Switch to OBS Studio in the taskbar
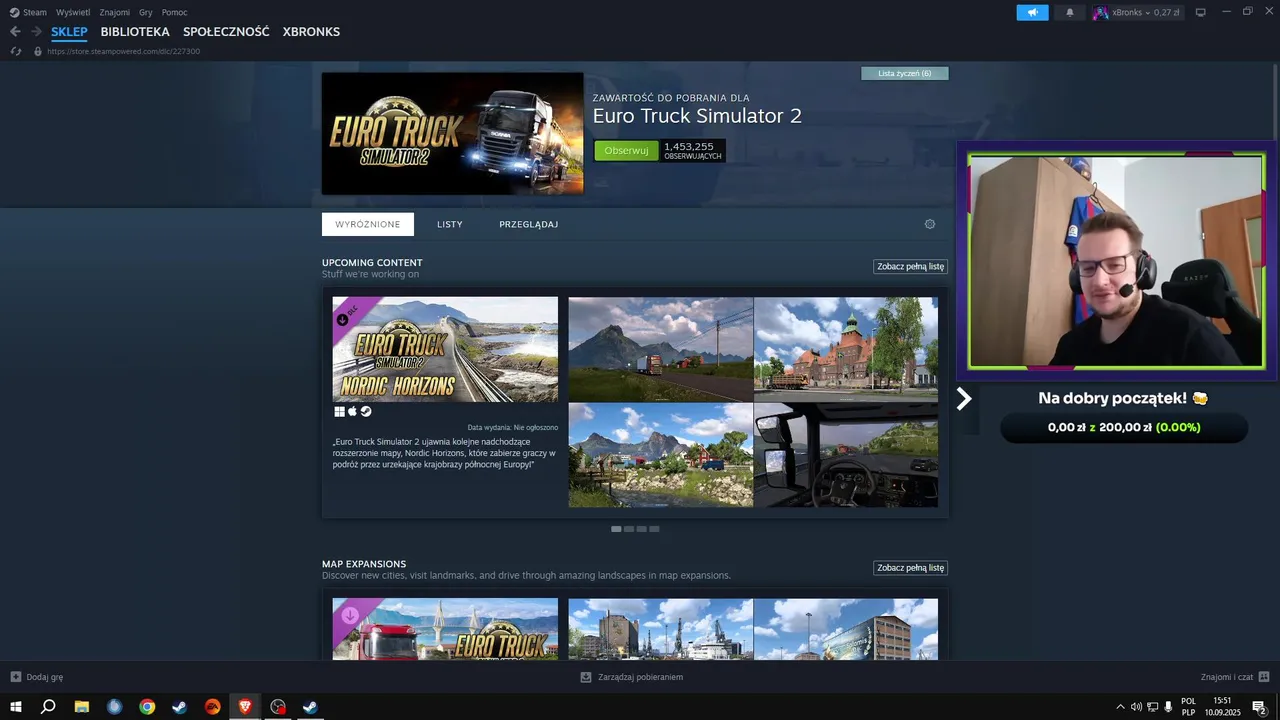 (x=278, y=707)
